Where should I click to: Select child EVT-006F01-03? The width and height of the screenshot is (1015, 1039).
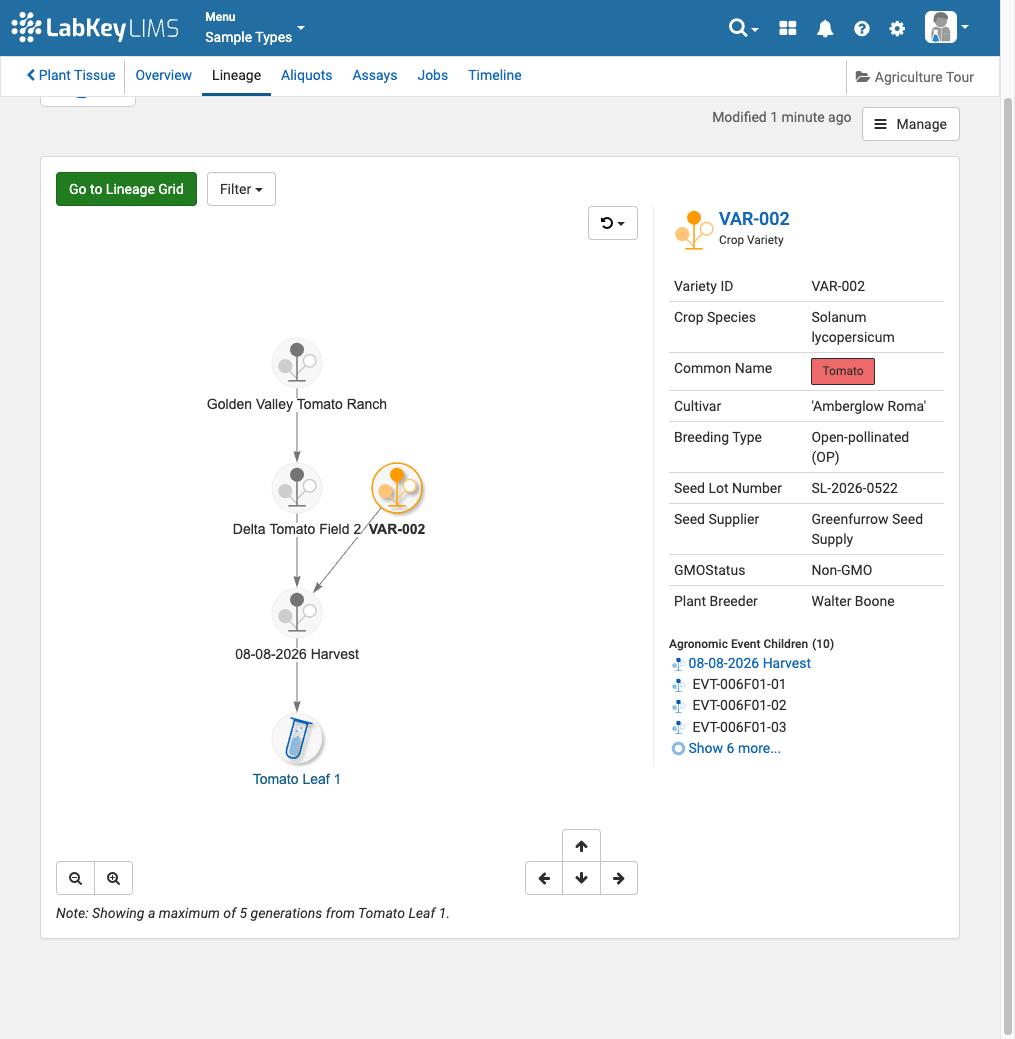click(739, 728)
